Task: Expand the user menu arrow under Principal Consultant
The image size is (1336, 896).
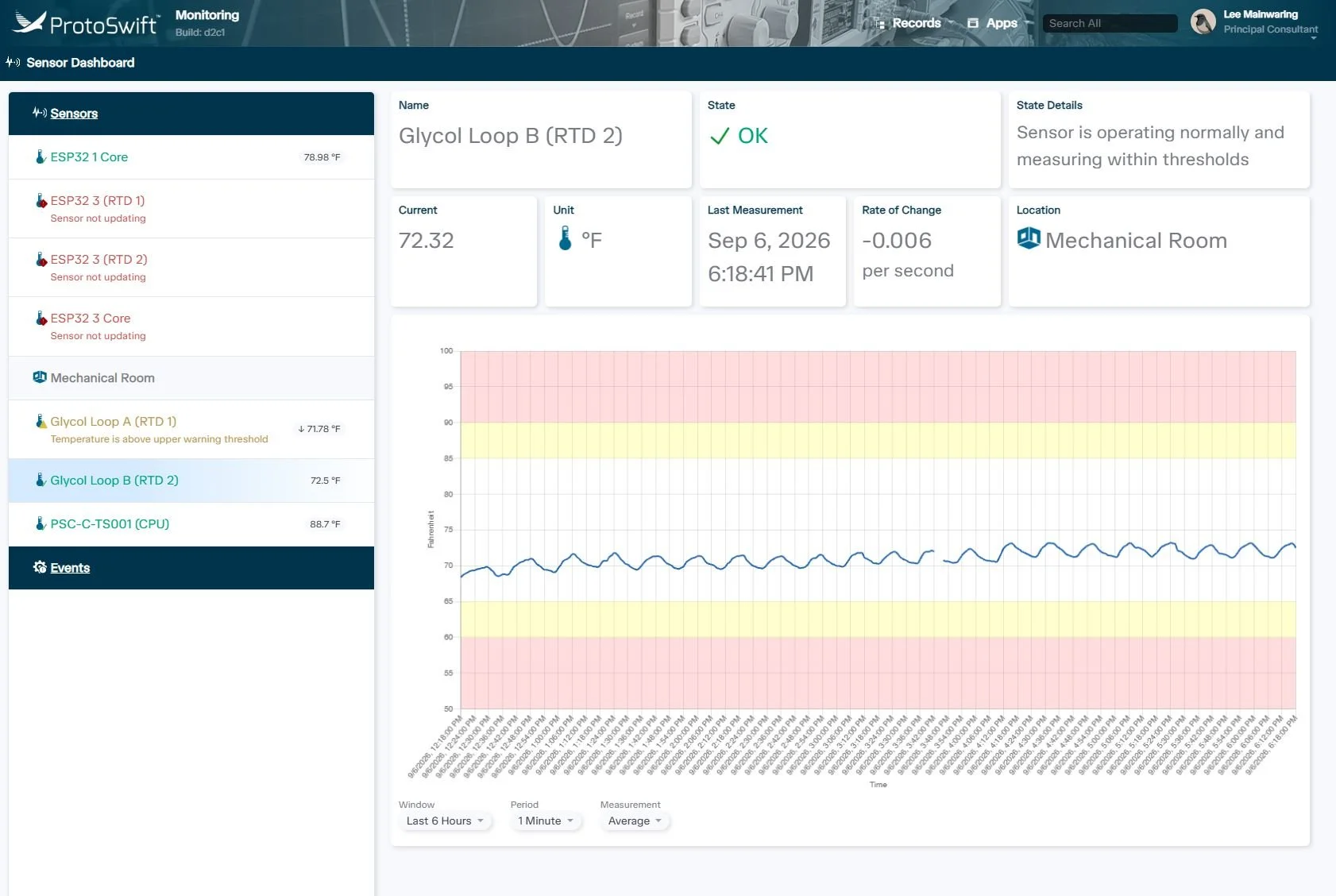Action: tap(1313, 37)
